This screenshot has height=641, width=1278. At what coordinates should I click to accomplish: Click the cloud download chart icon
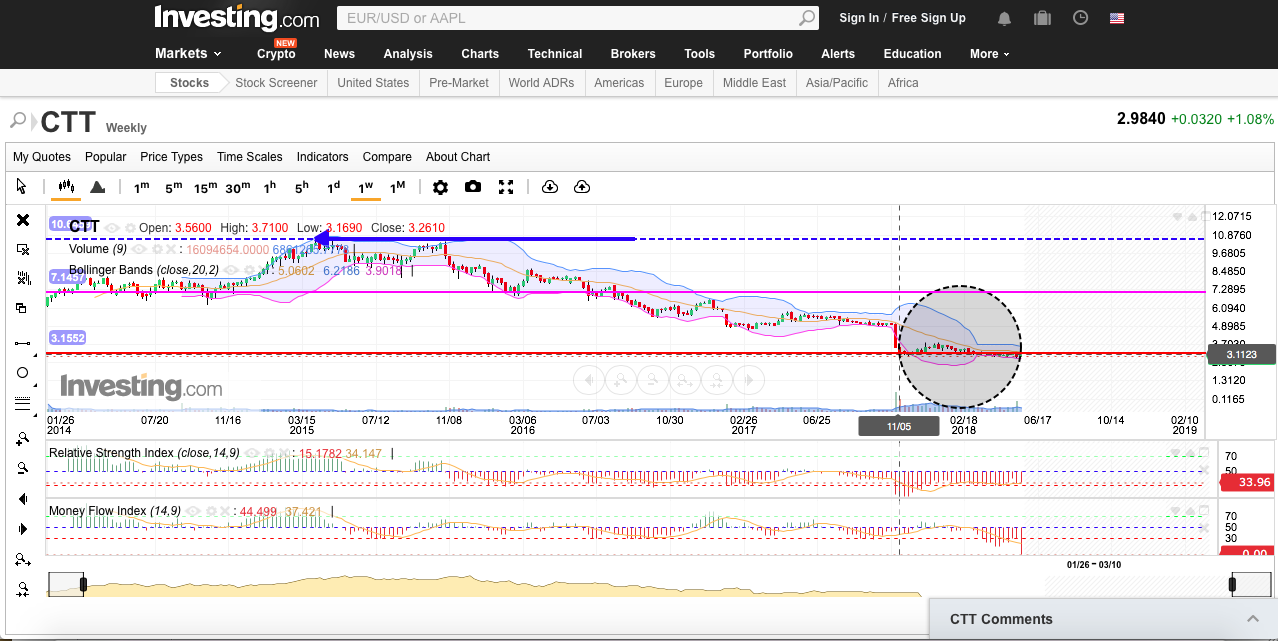point(549,187)
